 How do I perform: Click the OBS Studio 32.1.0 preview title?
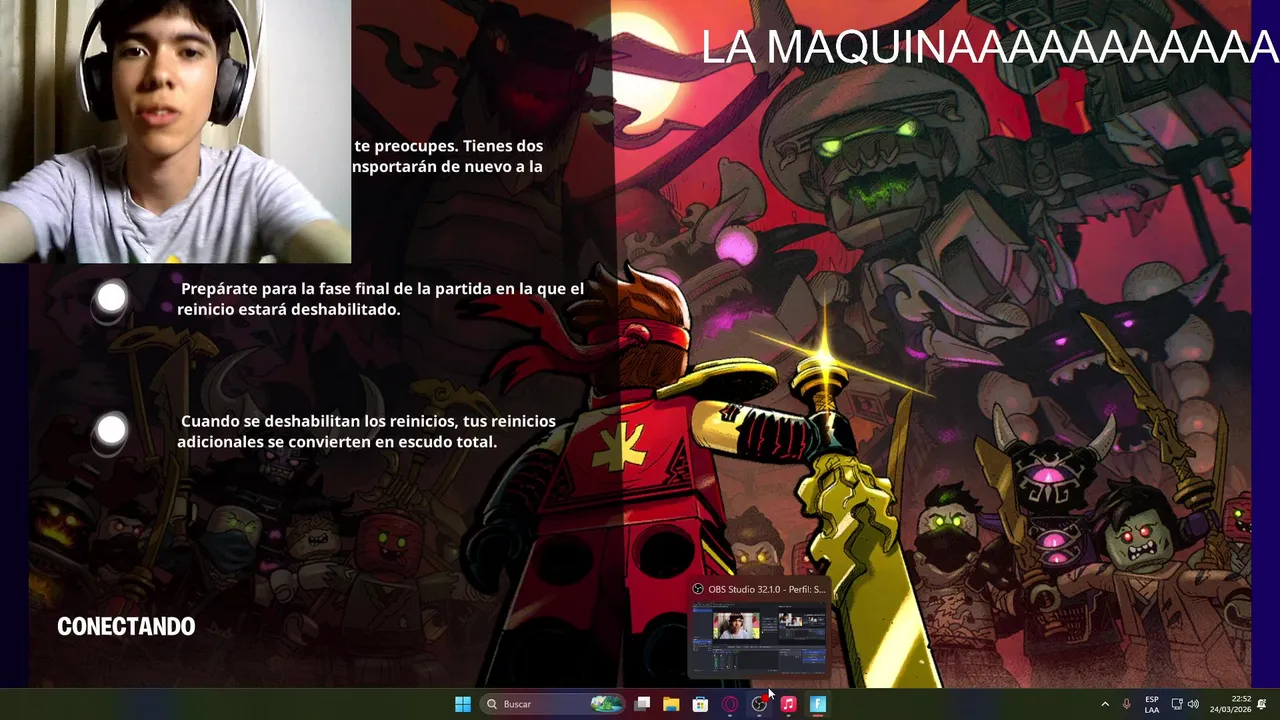tap(767, 589)
